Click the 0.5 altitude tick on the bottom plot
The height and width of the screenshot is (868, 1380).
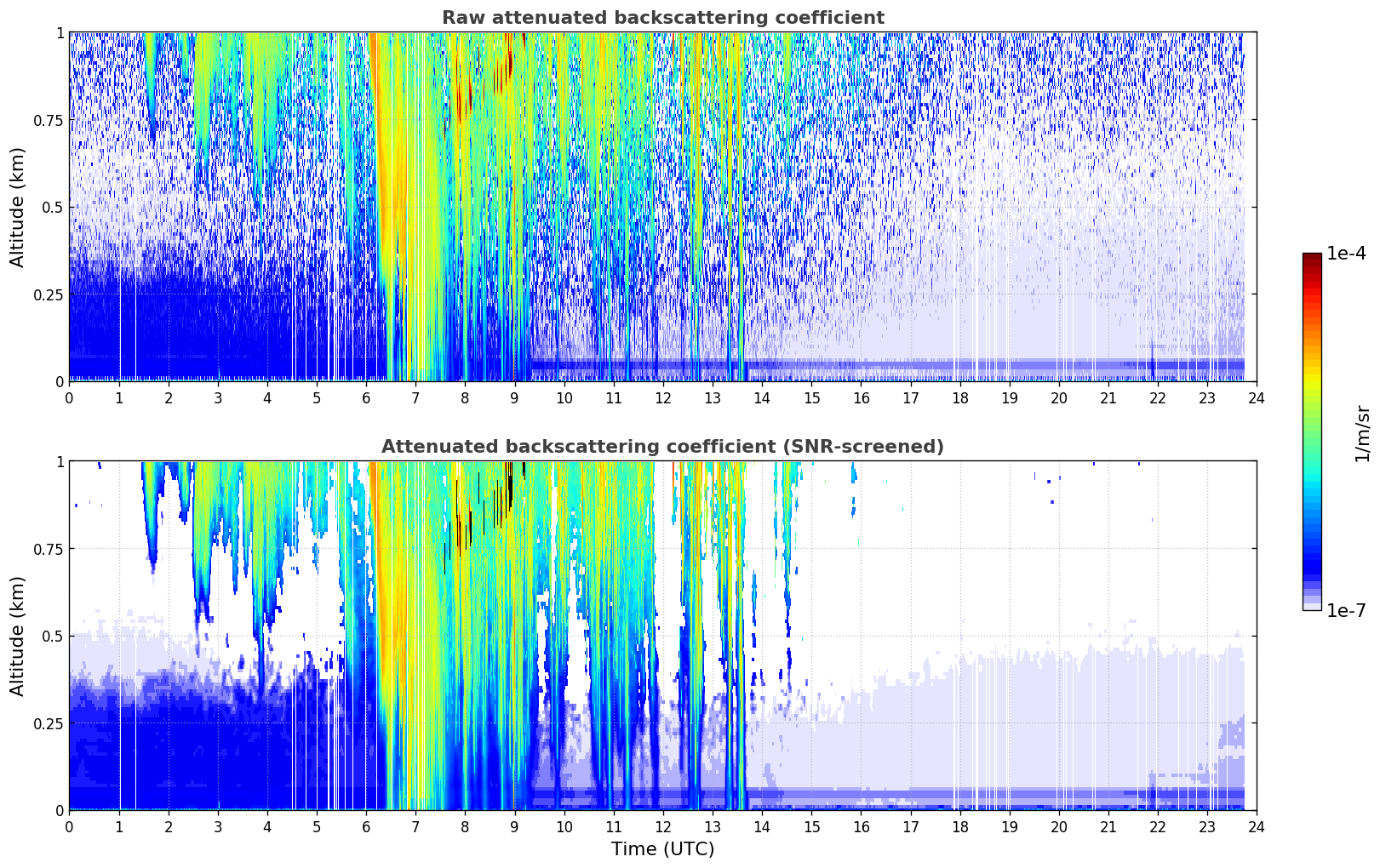point(51,636)
